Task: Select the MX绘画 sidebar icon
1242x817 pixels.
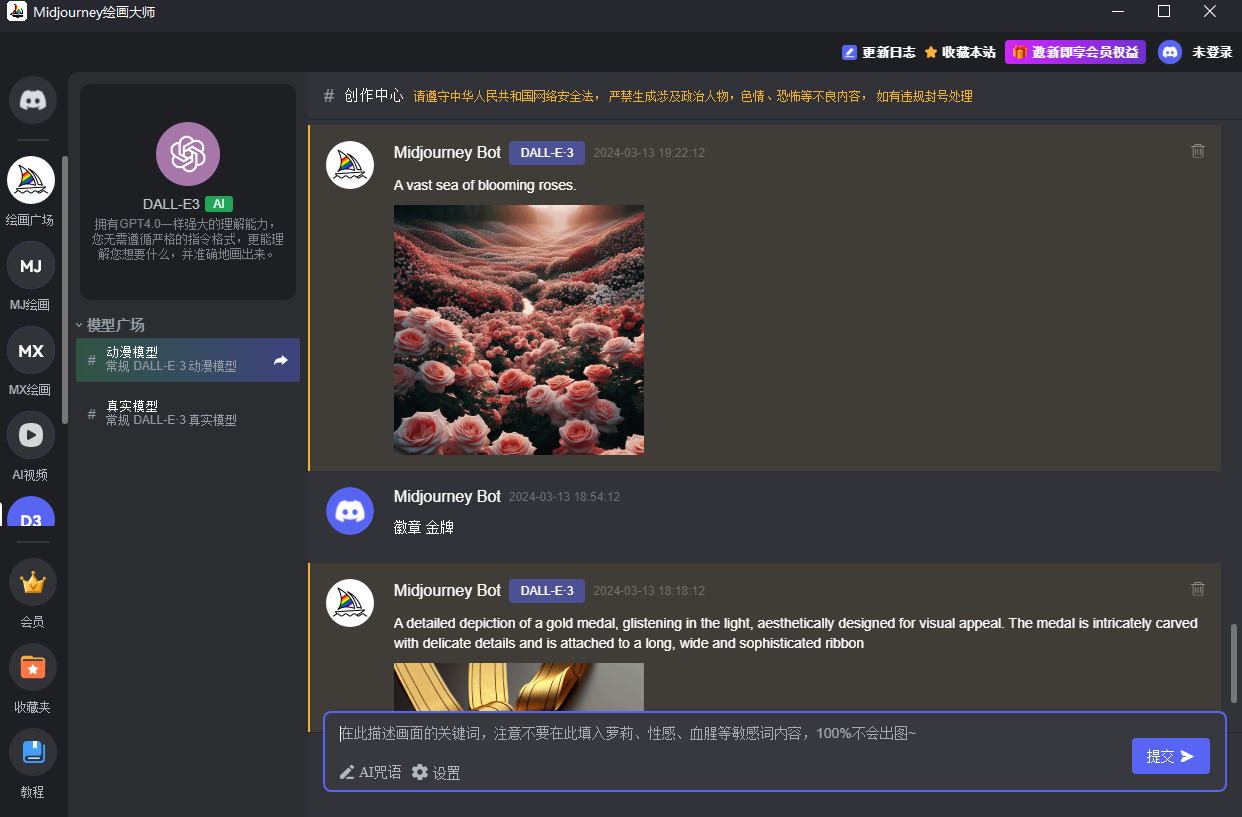Action: pyautogui.click(x=31, y=351)
